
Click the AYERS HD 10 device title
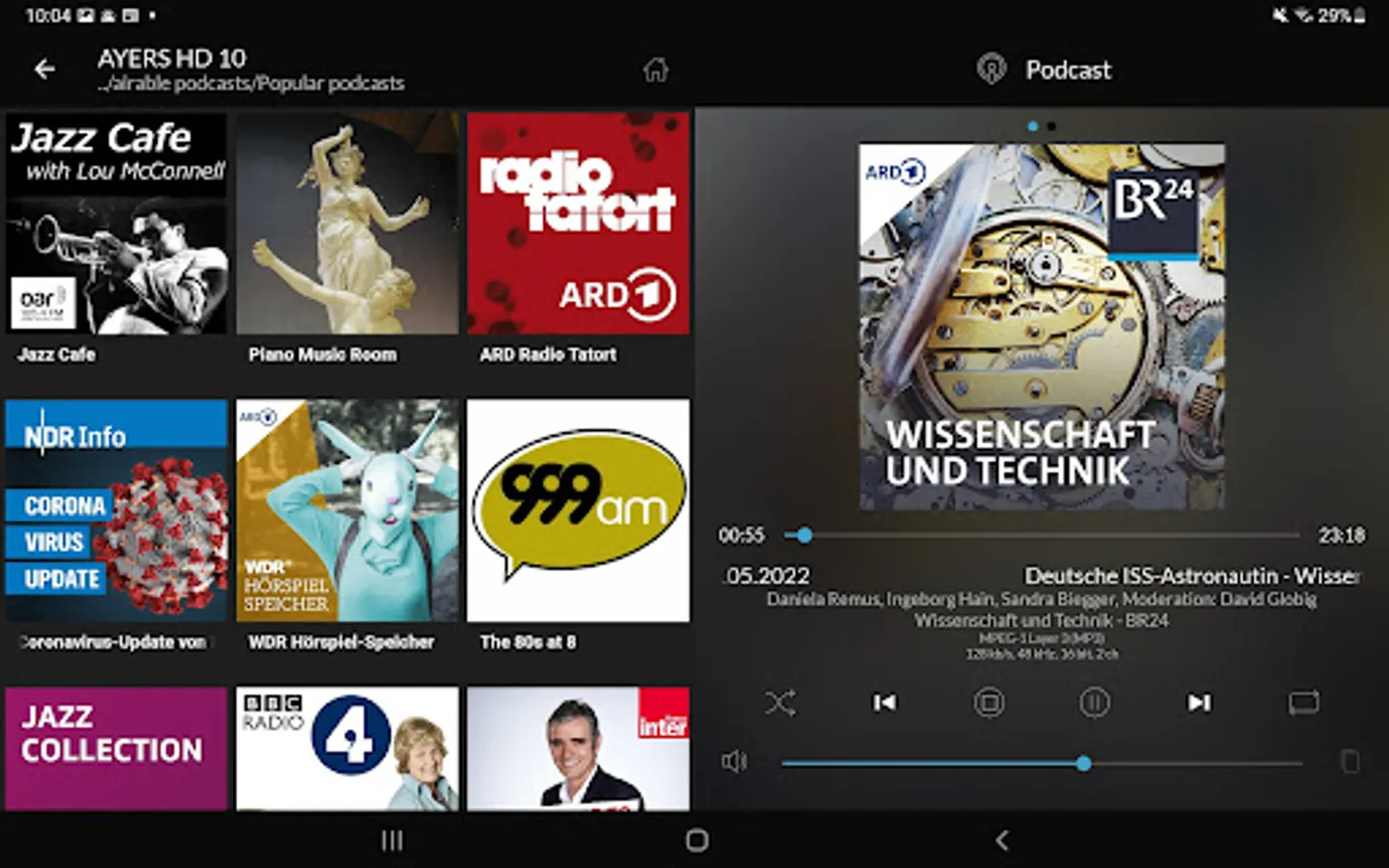coord(172,58)
